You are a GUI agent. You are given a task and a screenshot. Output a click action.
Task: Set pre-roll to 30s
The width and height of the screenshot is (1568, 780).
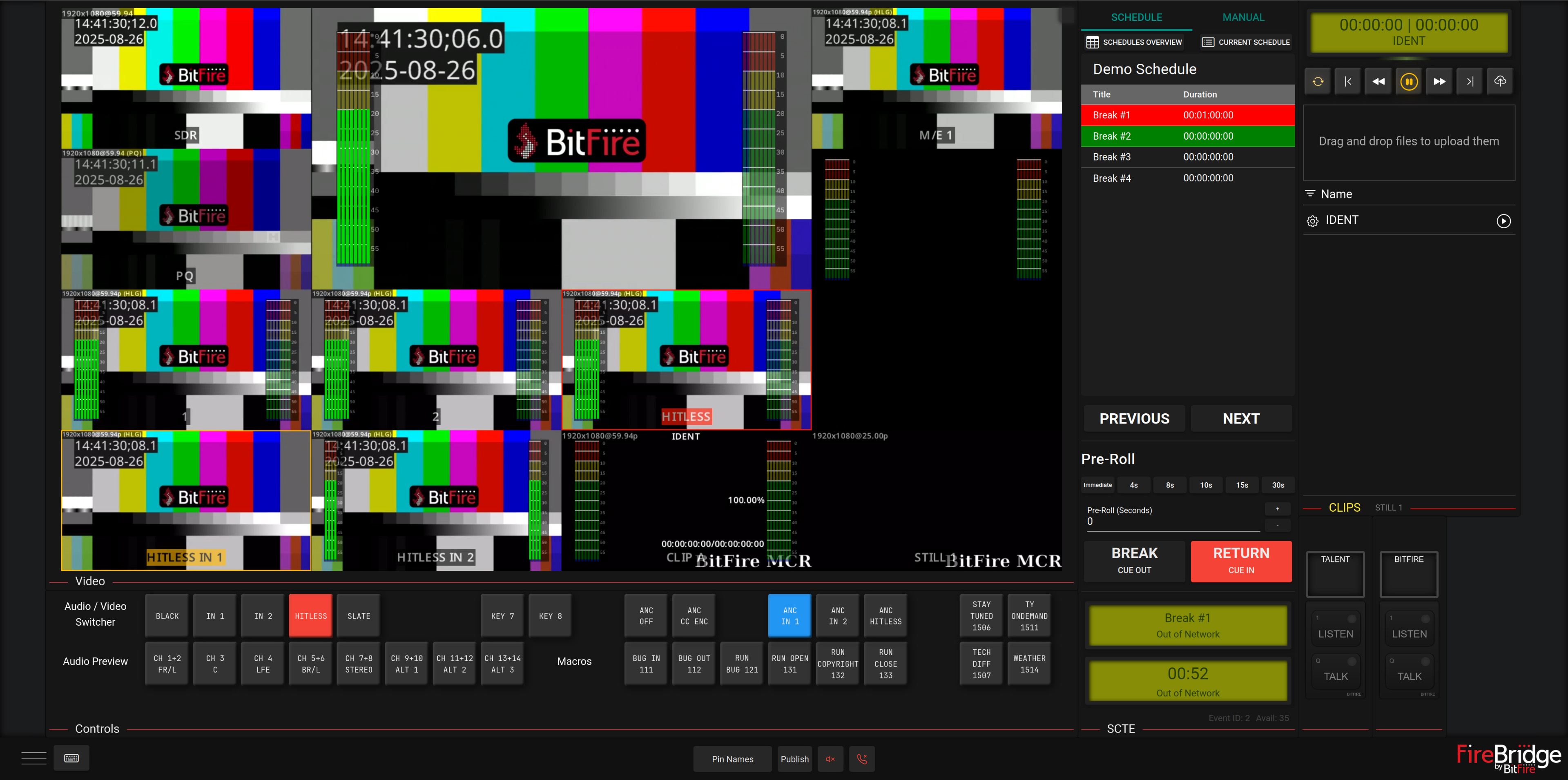[x=1278, y=485]
